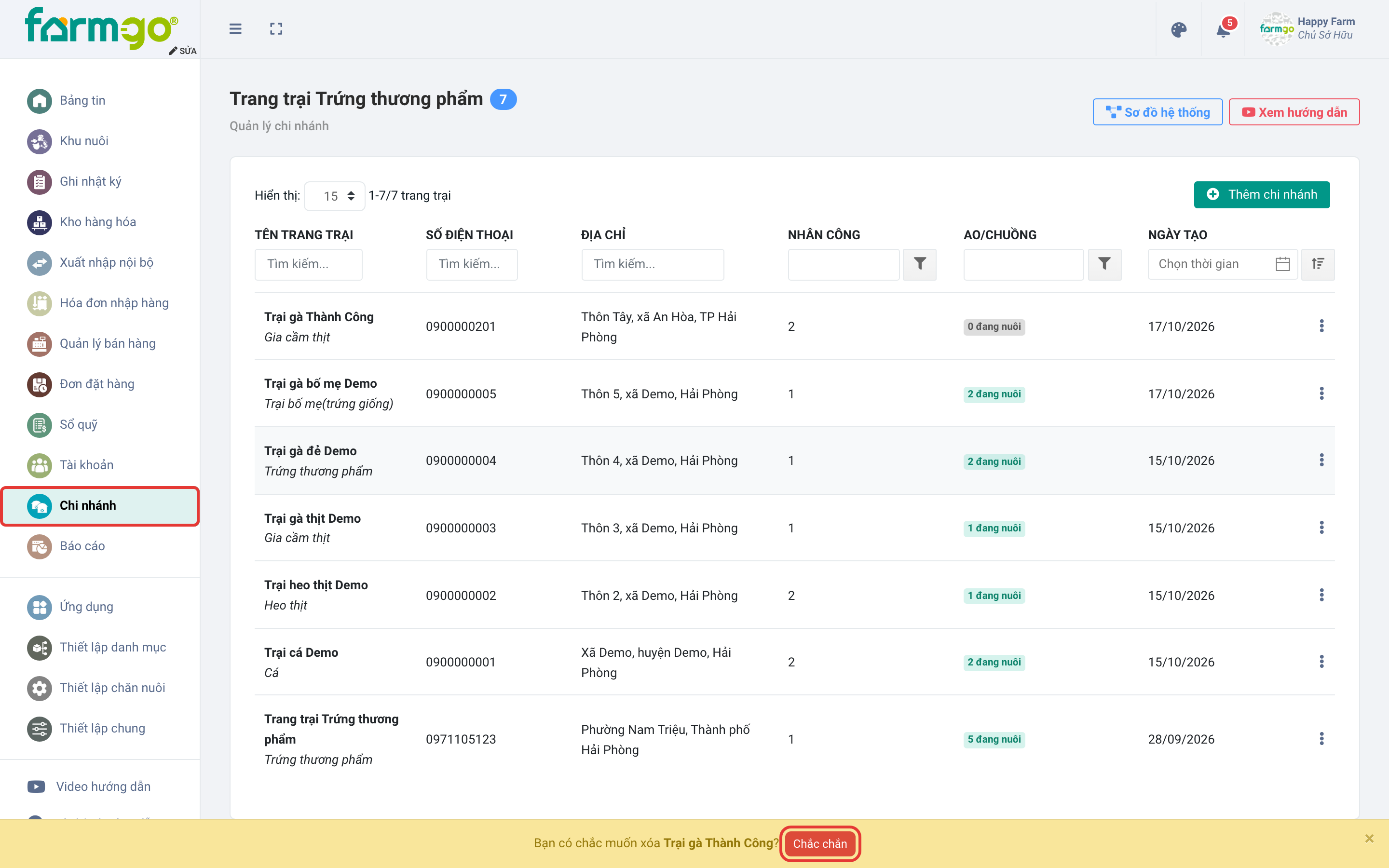Confirm deletion with Chắc chắn button
This screenshot has width=1389, height=868.
(819, 843)
